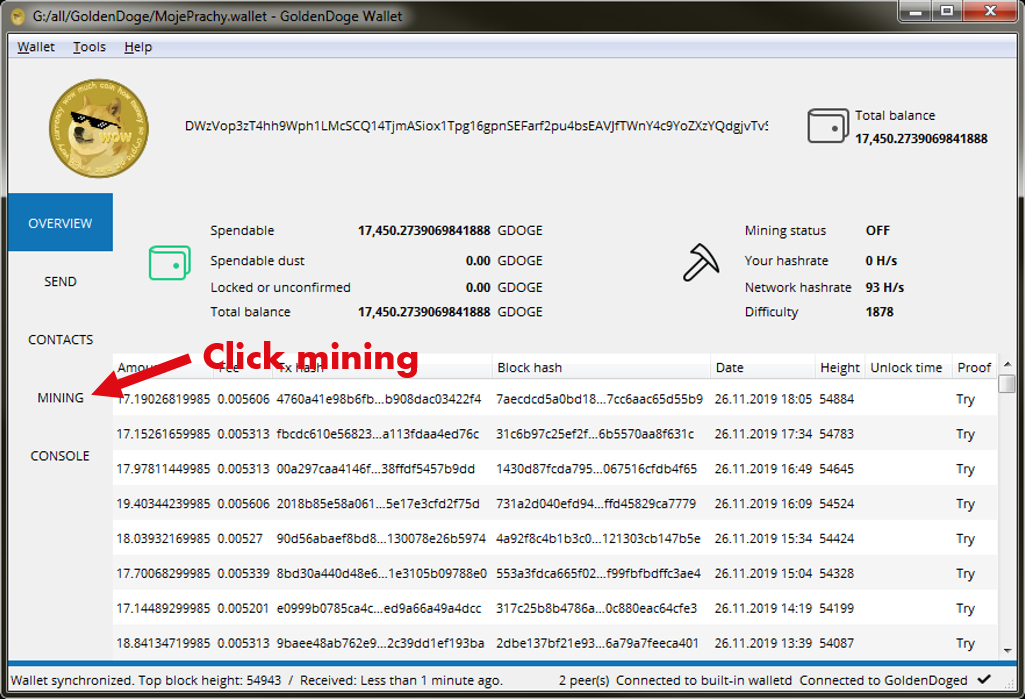
Task: Select tx hash 4760a41e98b6fb...b908dac03422f4
Action: [378, 399]
